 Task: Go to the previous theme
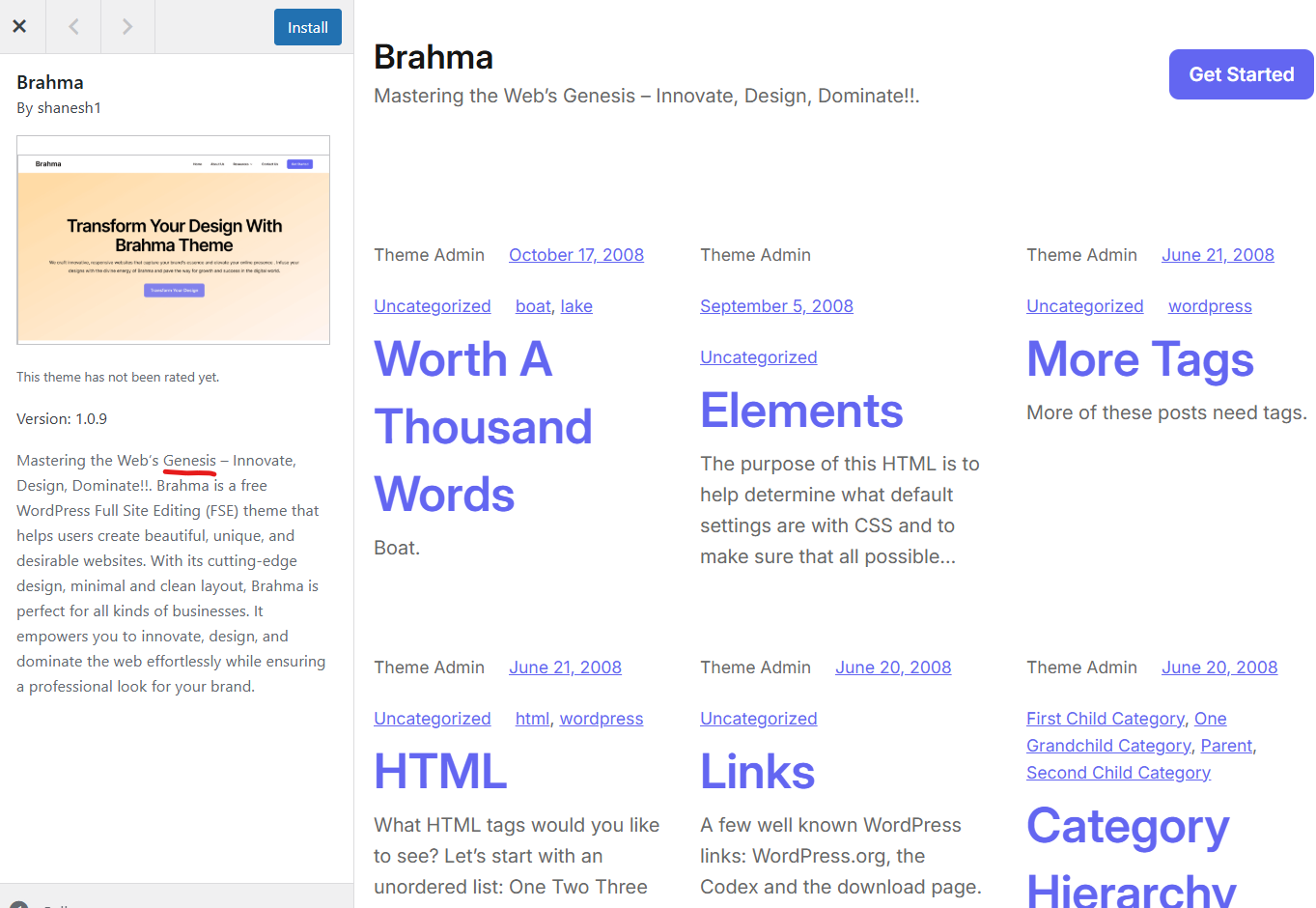73,27
